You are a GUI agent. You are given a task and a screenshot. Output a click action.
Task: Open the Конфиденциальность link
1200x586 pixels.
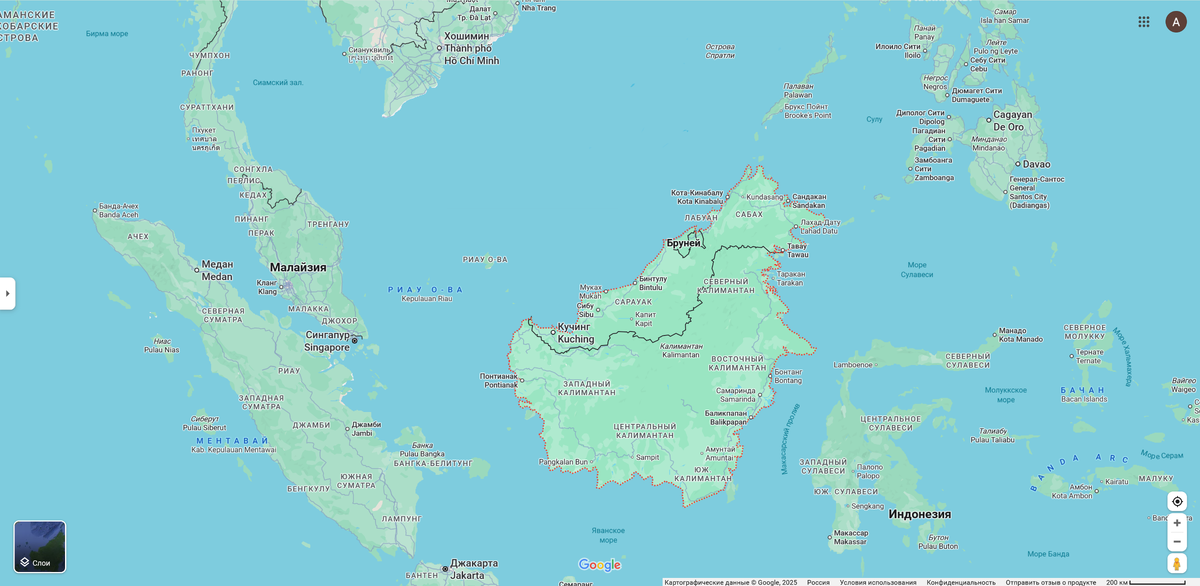tap(961, 582)
